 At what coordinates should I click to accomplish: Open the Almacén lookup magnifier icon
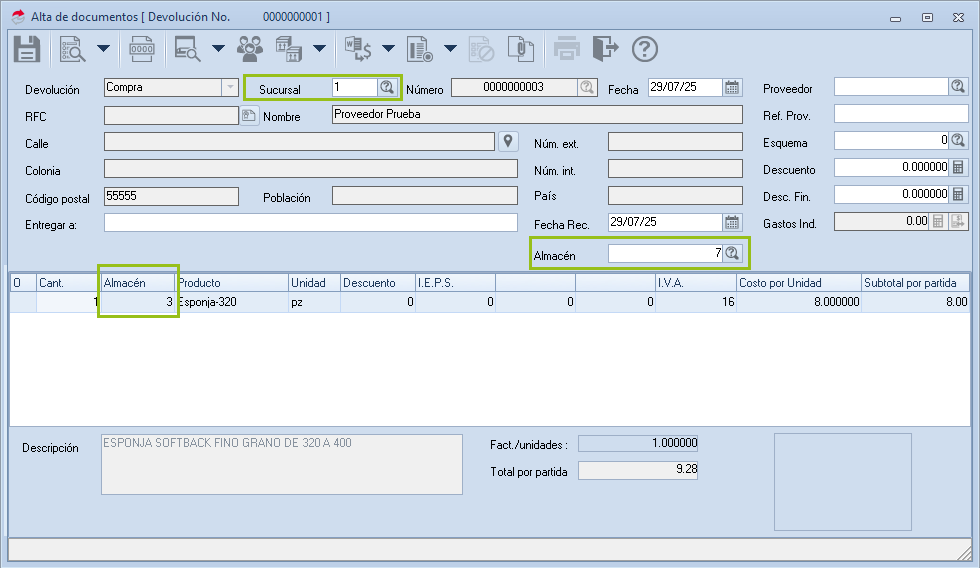click(732, 254)
